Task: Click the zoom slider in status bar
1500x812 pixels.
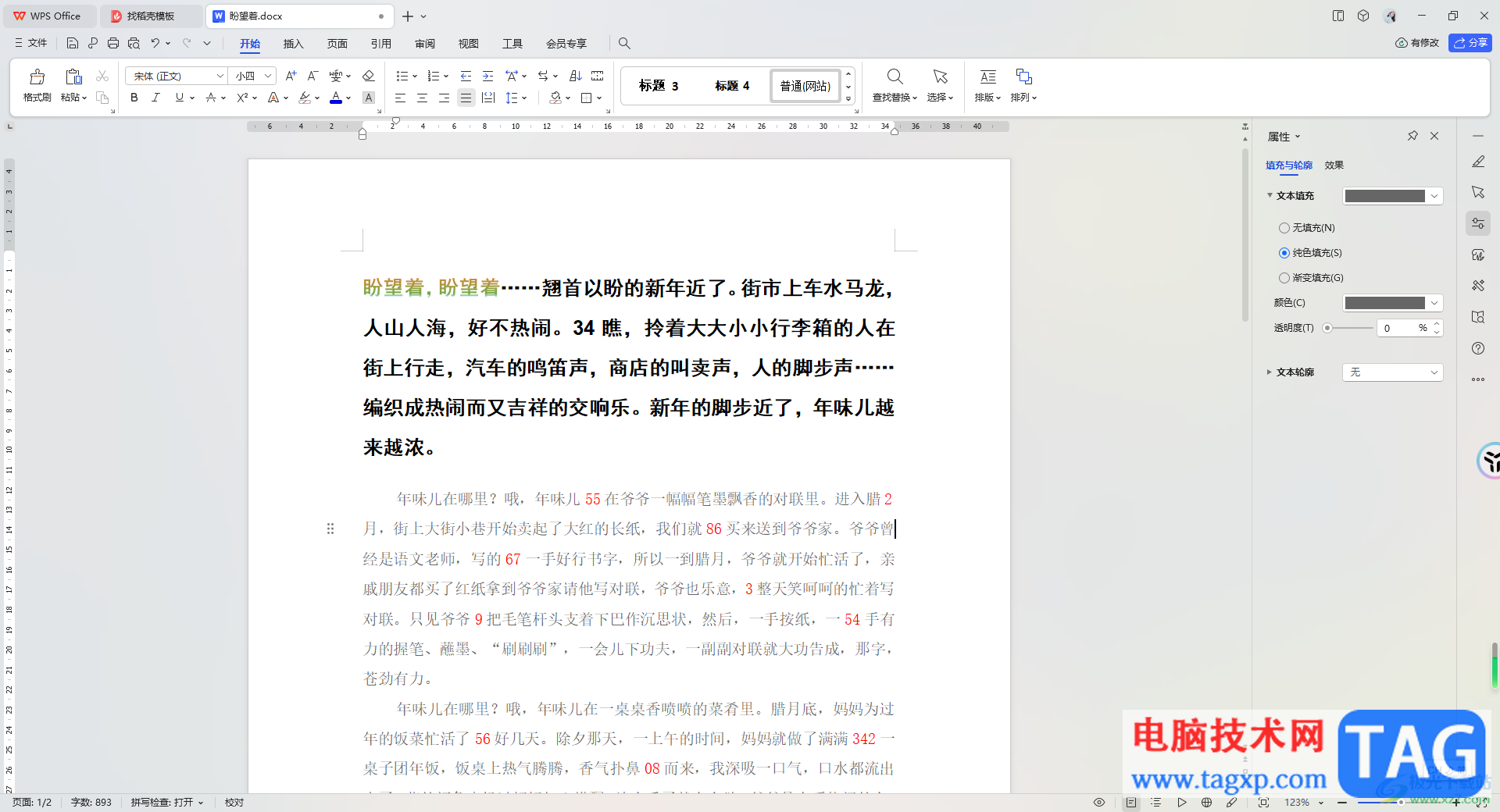Action: (x=1401, y=802)
